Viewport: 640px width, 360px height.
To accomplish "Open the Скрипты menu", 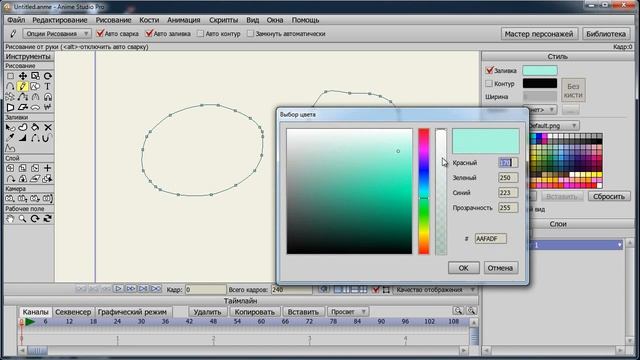I will pos(223,20).
